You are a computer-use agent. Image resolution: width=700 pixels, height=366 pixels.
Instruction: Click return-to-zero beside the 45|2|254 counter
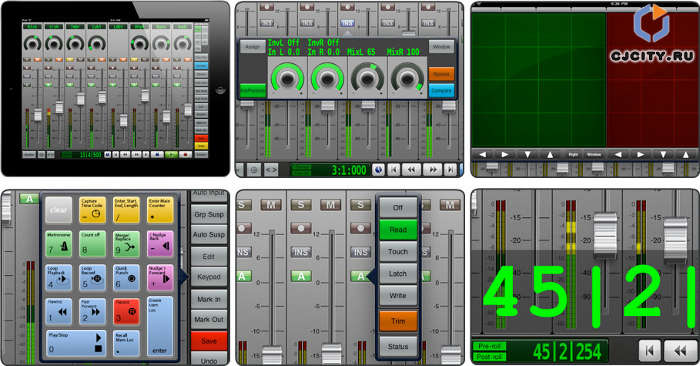(x=650, y=351)
